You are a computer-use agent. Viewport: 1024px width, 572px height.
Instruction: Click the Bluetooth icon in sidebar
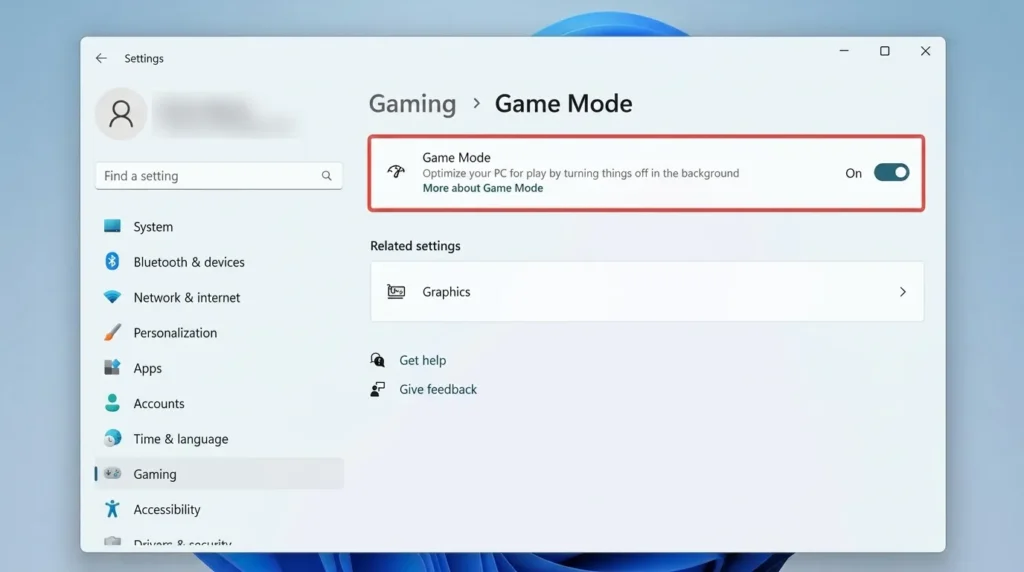click(112, 261)
